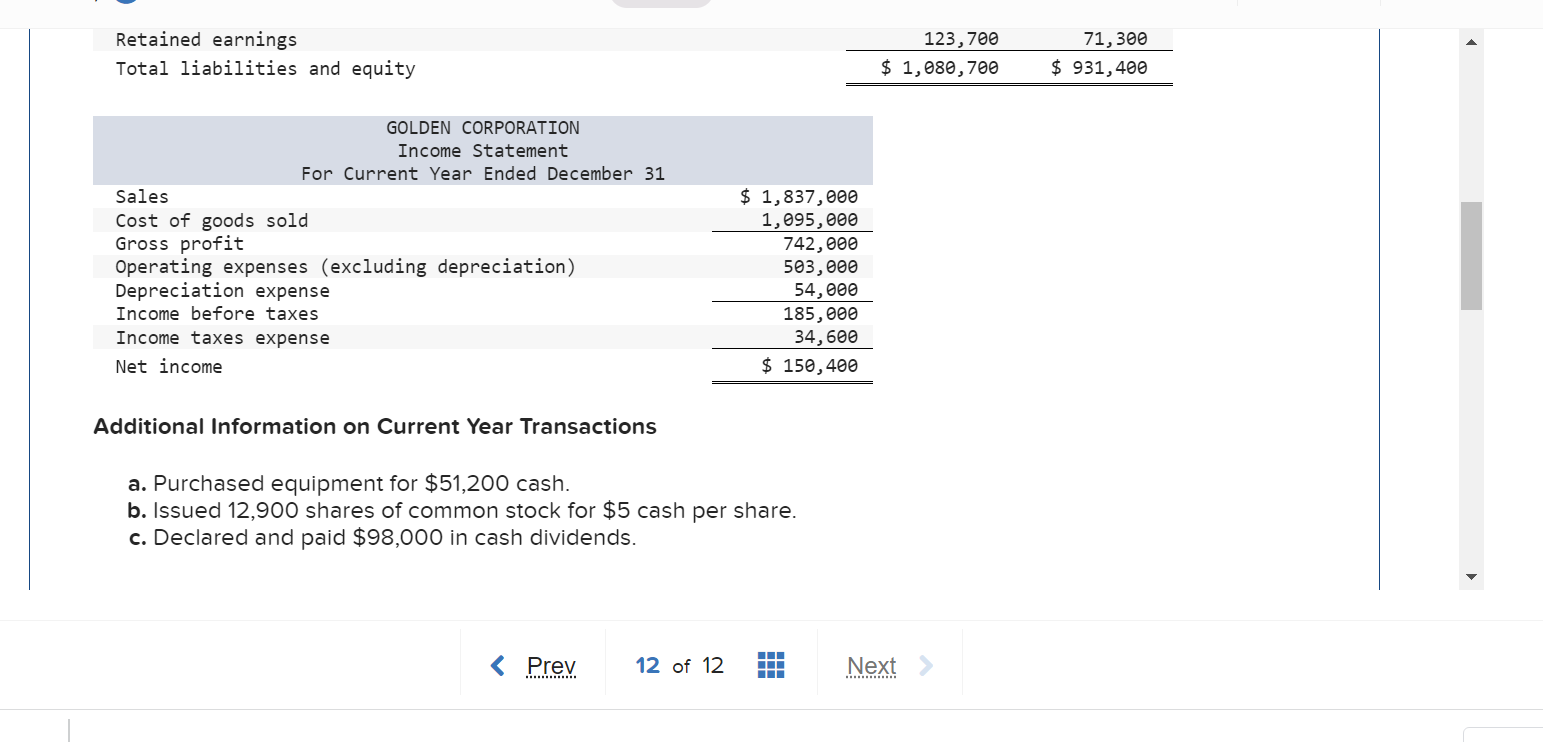Select the Retained earnings row

pos(206,39)
